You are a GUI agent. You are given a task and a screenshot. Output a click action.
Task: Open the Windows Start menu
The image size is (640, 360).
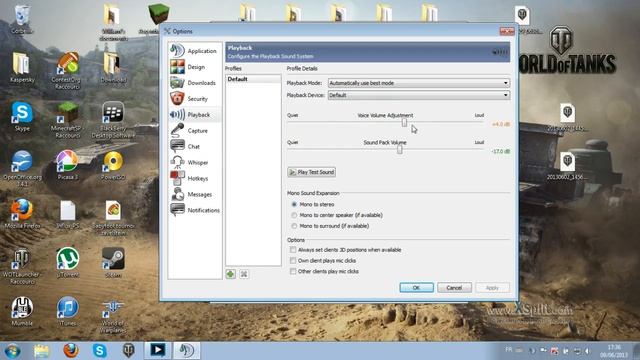coord(12,351)
